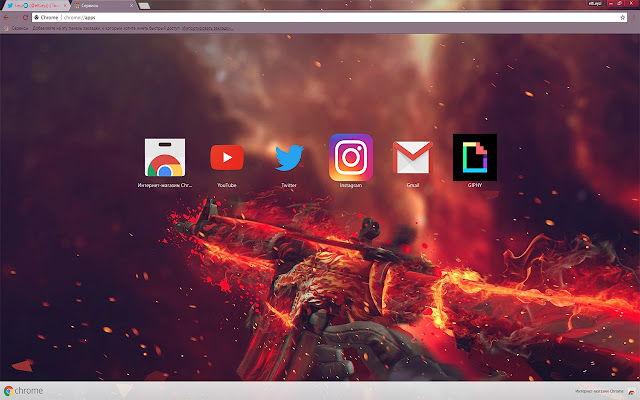Screen dimensions: 640x400
Task: Open the Chrome Web Store app
Action: pos(164,158)
